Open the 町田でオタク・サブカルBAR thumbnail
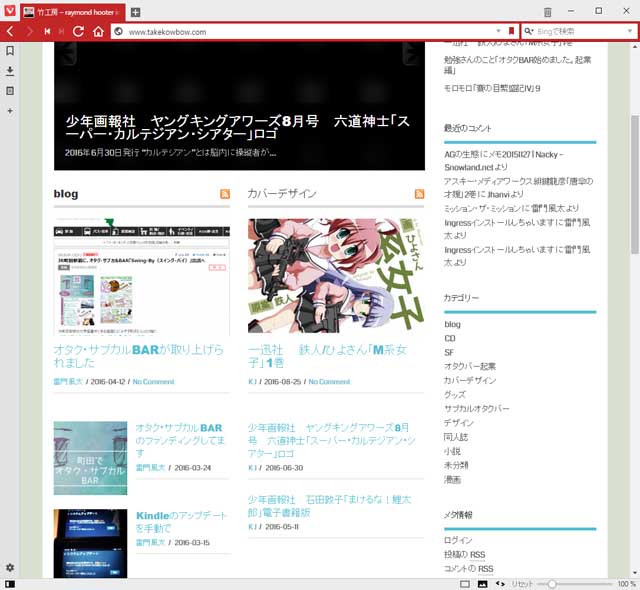 pos(90,458)
